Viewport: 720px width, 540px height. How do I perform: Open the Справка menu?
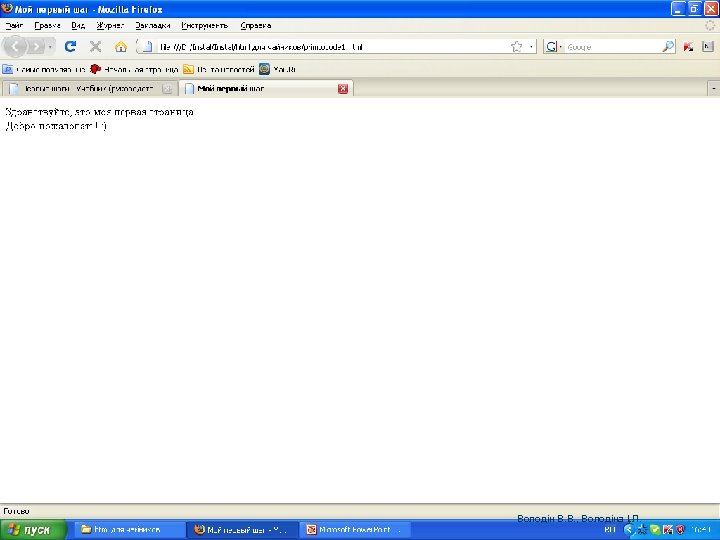click(x=255, y=26)
